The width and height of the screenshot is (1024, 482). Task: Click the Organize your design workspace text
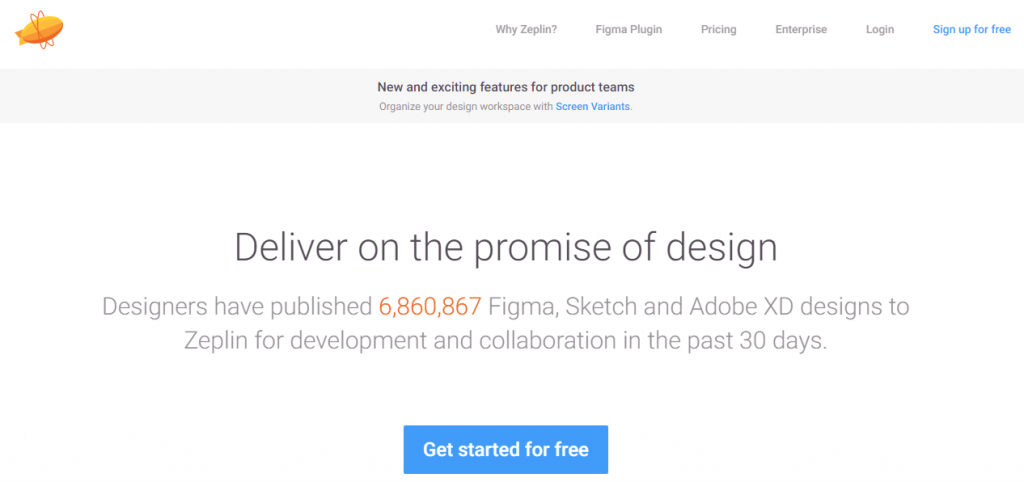[466, 106]
